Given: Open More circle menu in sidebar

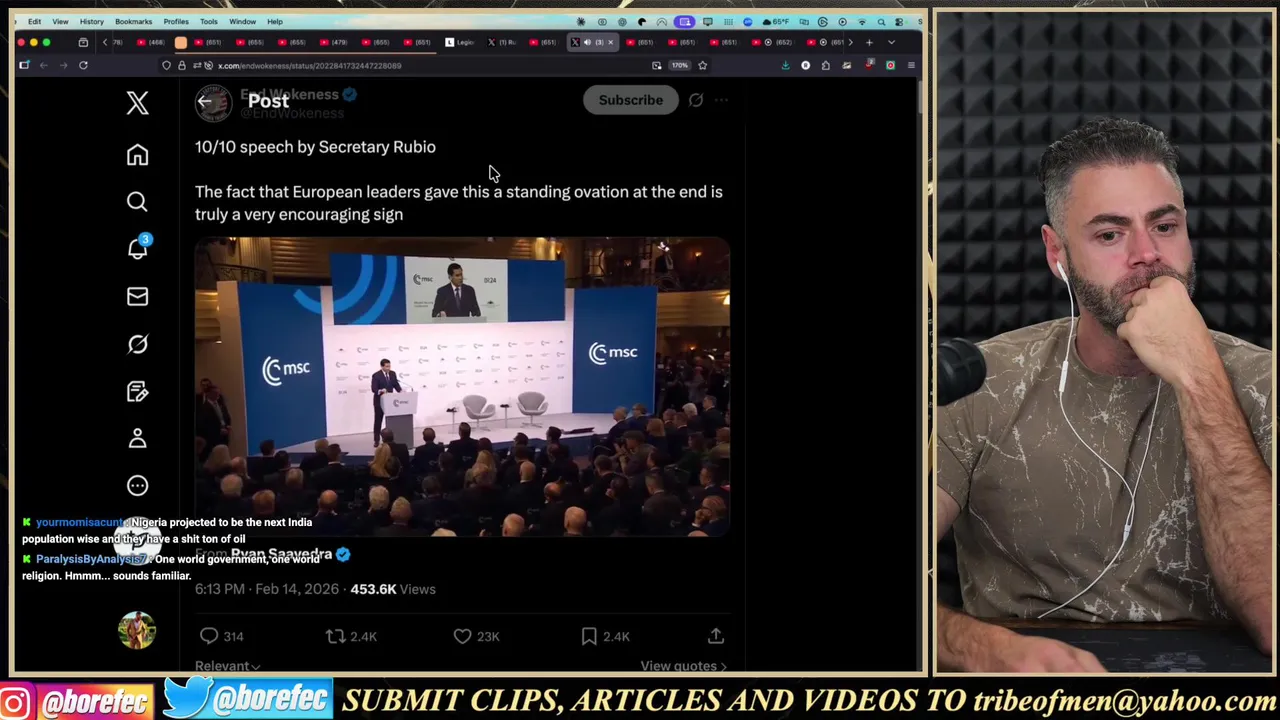Looking at the screenshot, I should [x=137, y=486].
